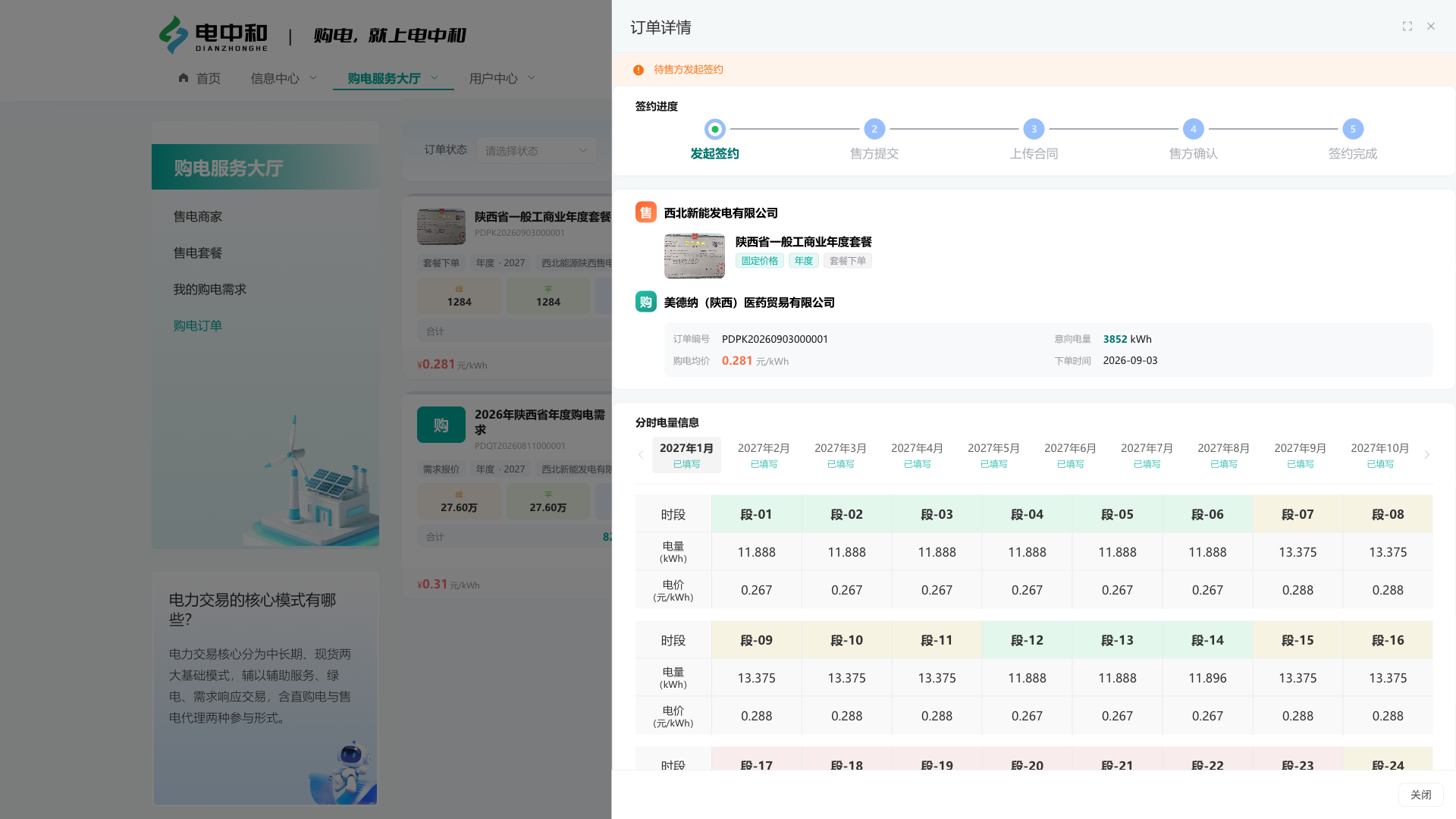Click the orange 售 seller badge icon
1456x819 pixels.
point(646,212)
